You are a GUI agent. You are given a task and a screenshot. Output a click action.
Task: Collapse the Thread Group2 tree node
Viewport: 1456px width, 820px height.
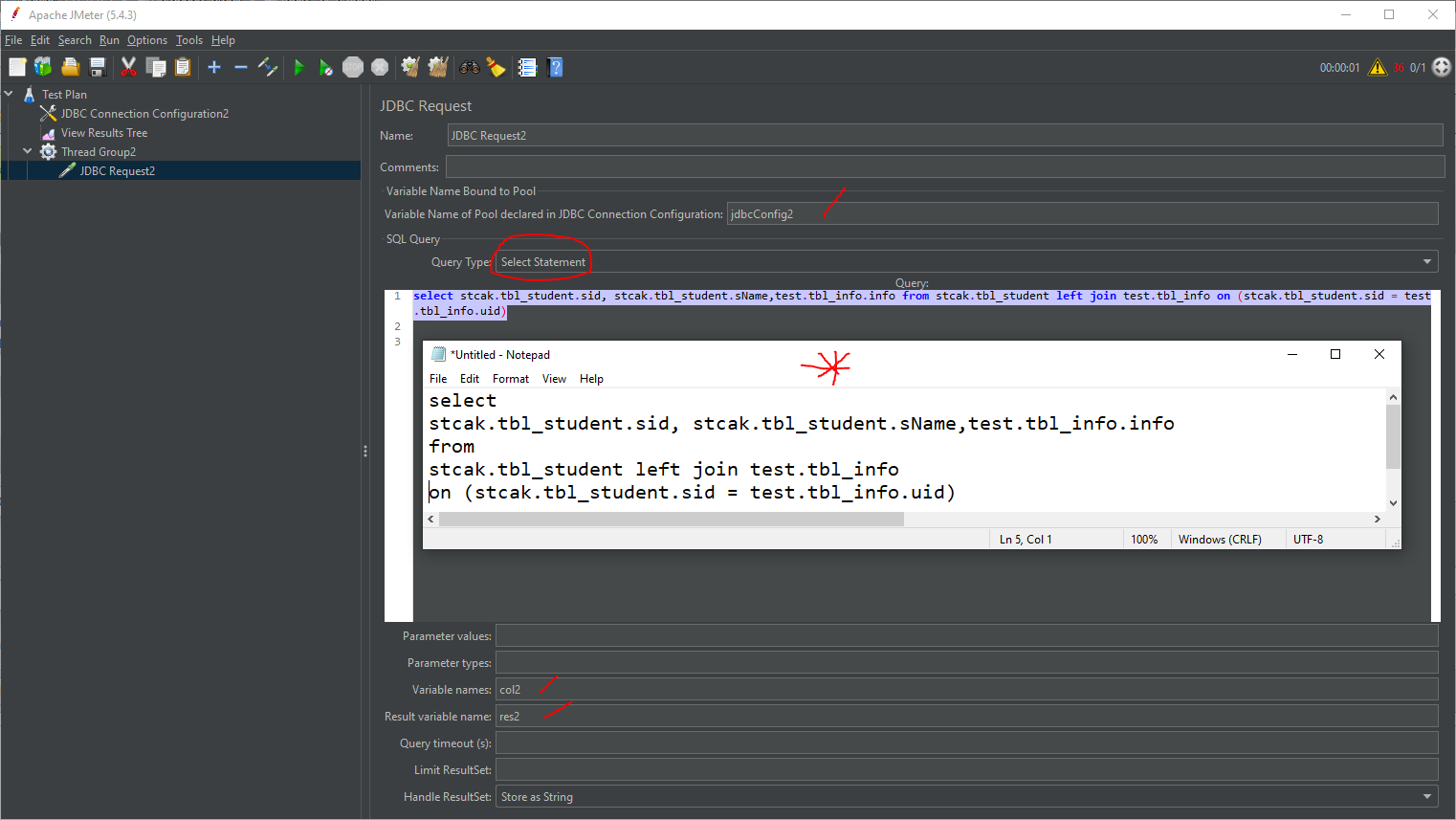pyautogui.click(x=28, y=151)
